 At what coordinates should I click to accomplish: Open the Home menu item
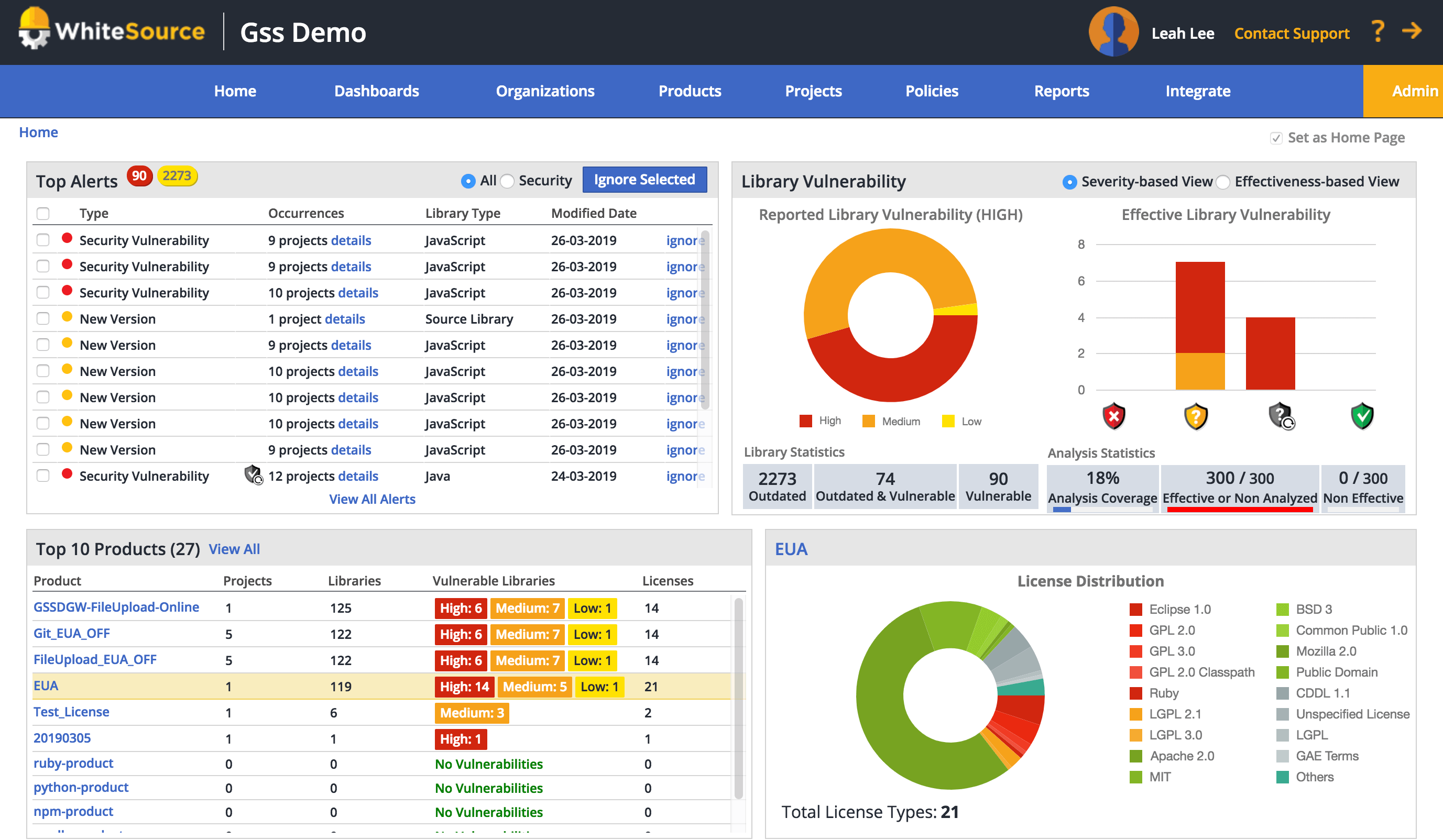click(235, 91)
